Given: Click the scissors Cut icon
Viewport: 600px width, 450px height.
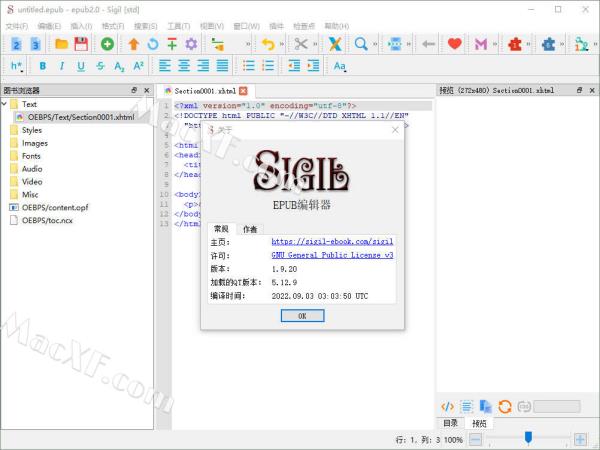Looking at the screenshot, I should tap(300, 44).
